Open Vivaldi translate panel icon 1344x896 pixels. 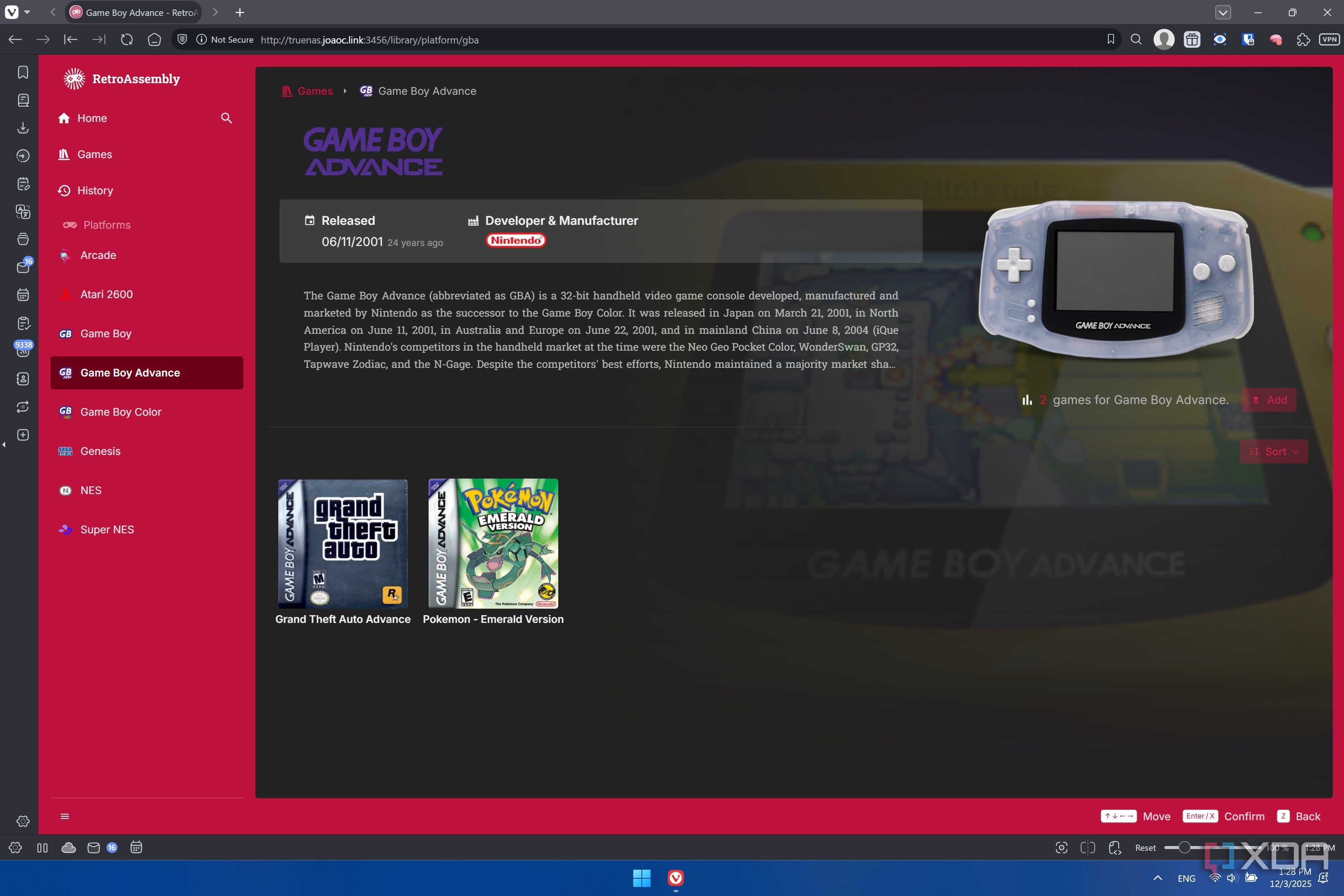(23, 212)
